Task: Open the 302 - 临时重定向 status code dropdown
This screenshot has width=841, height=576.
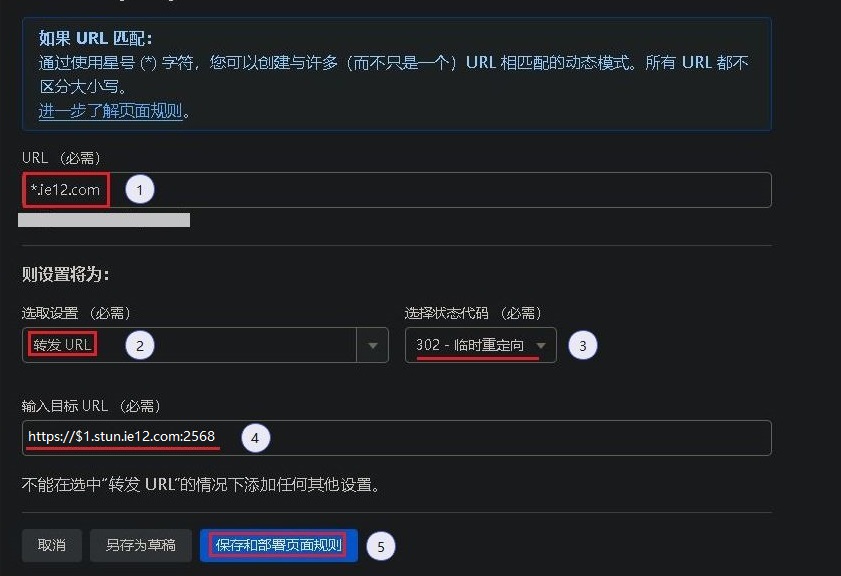Action: point(480,346)
